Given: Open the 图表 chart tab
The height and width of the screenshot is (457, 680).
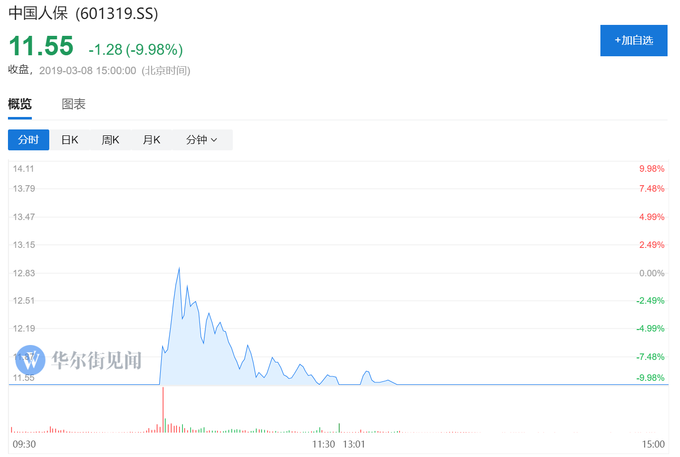Looking at the screenshot, I should (x=73, y=104).
